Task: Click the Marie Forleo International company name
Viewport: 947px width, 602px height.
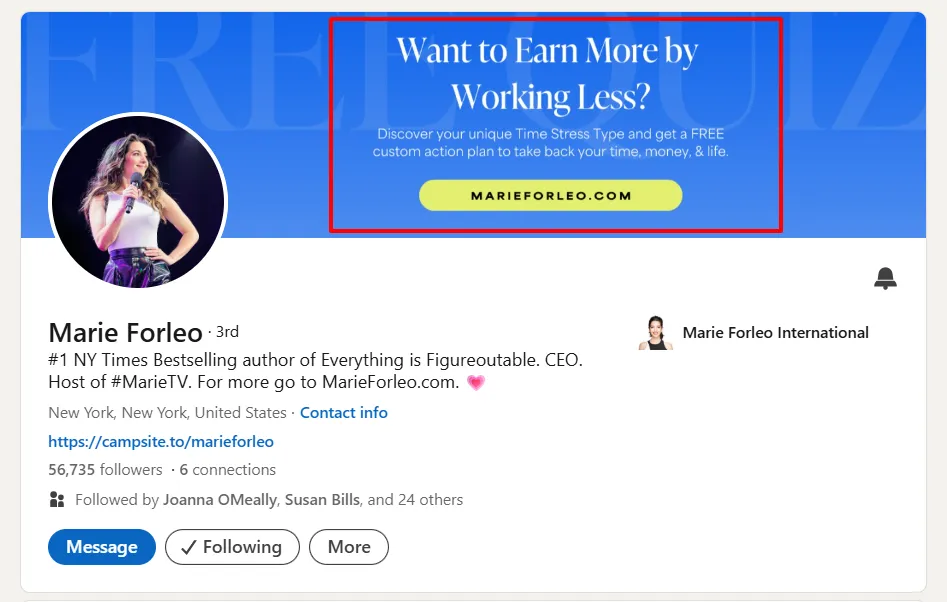Action: click(775, 333)
